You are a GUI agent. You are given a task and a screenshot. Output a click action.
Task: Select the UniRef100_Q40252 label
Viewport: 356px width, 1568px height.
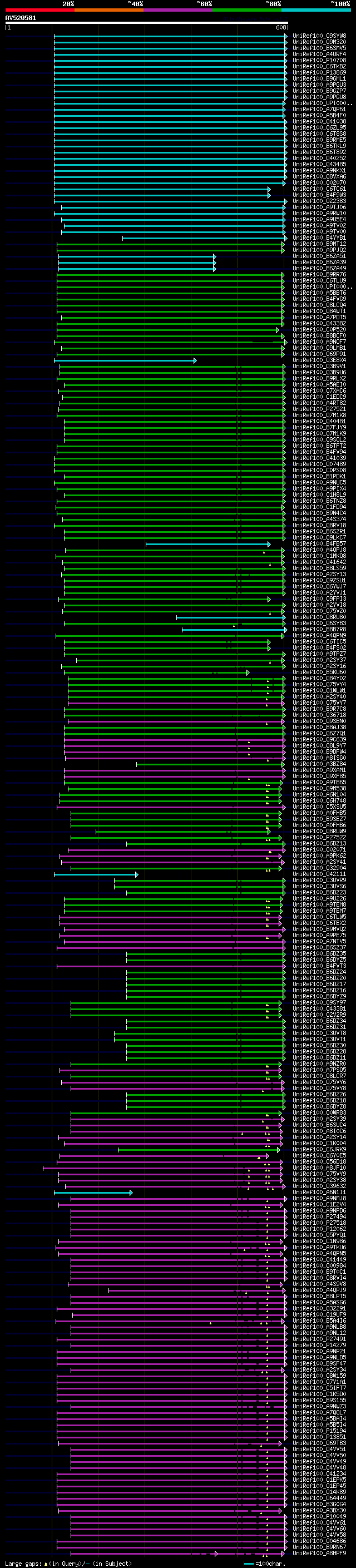[319, 159]
